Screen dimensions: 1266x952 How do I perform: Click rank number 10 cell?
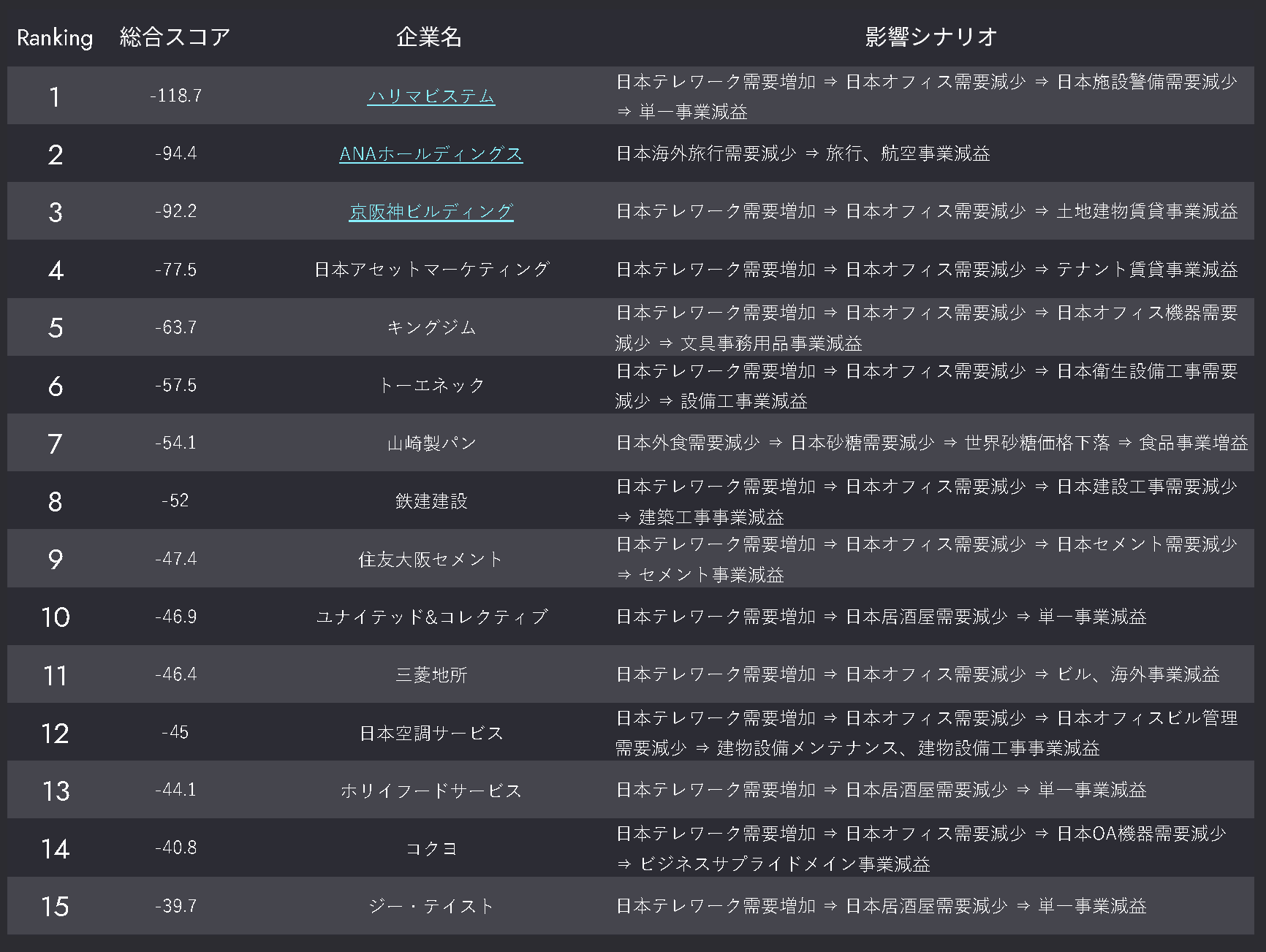click(56, 617)
